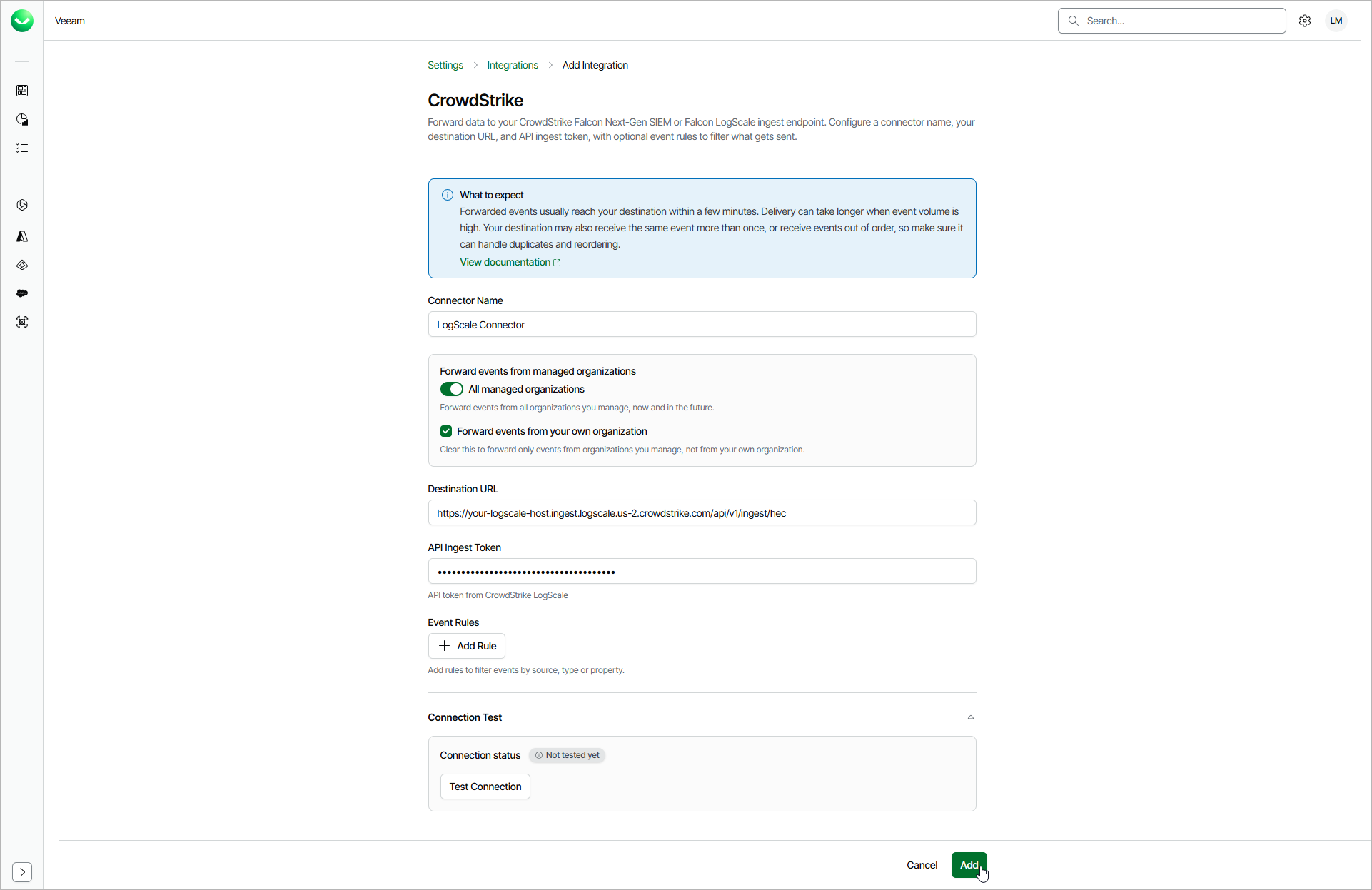Open the LM user avatar menu

(x=1336, y=21)
